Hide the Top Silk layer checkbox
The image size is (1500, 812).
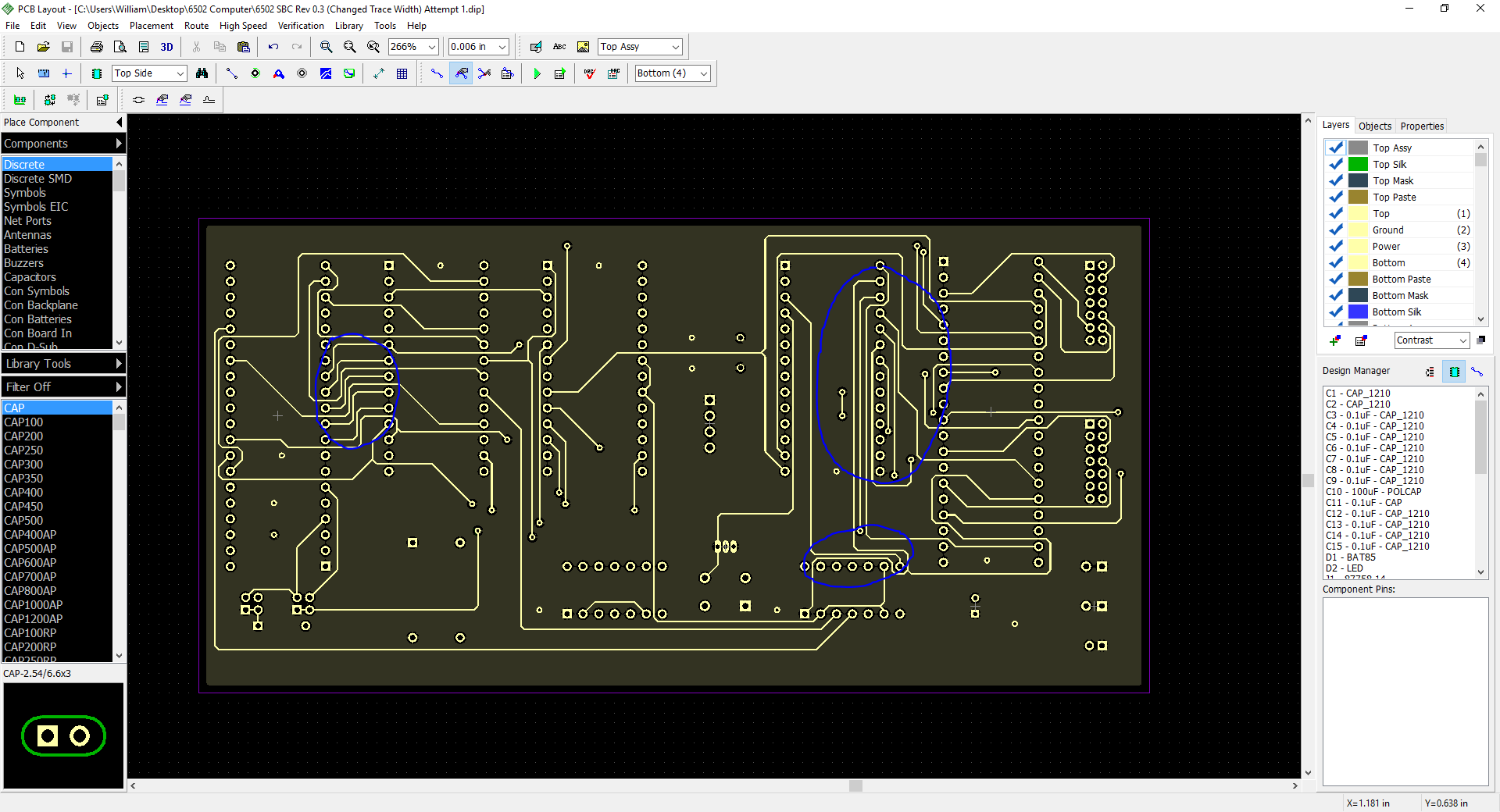click(1336, 164)
